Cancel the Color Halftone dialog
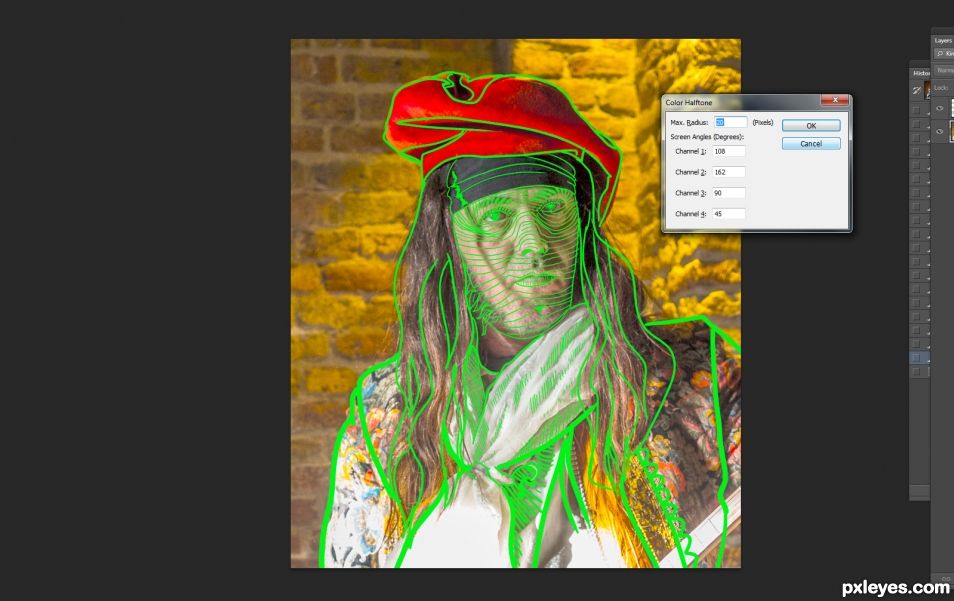 pos(811,144)
